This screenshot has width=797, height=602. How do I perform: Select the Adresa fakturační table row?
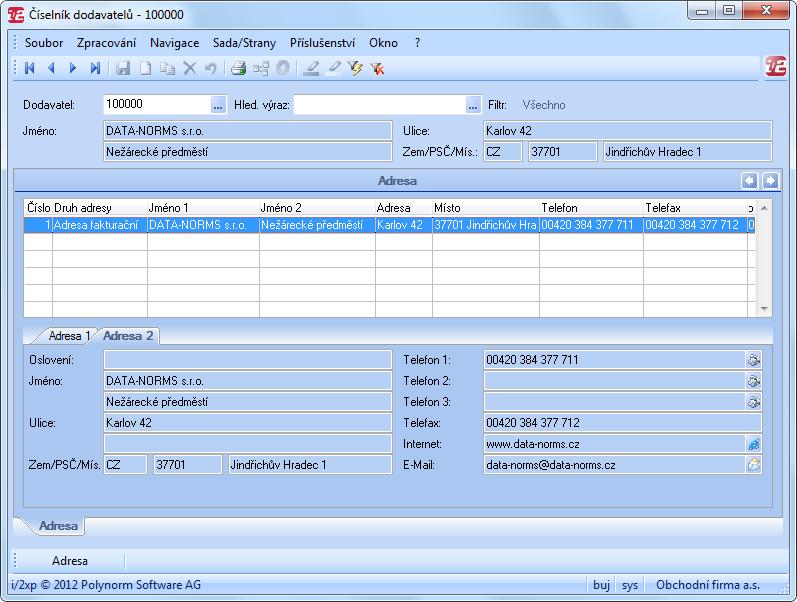pyautogui.click(x=389, y=225)
